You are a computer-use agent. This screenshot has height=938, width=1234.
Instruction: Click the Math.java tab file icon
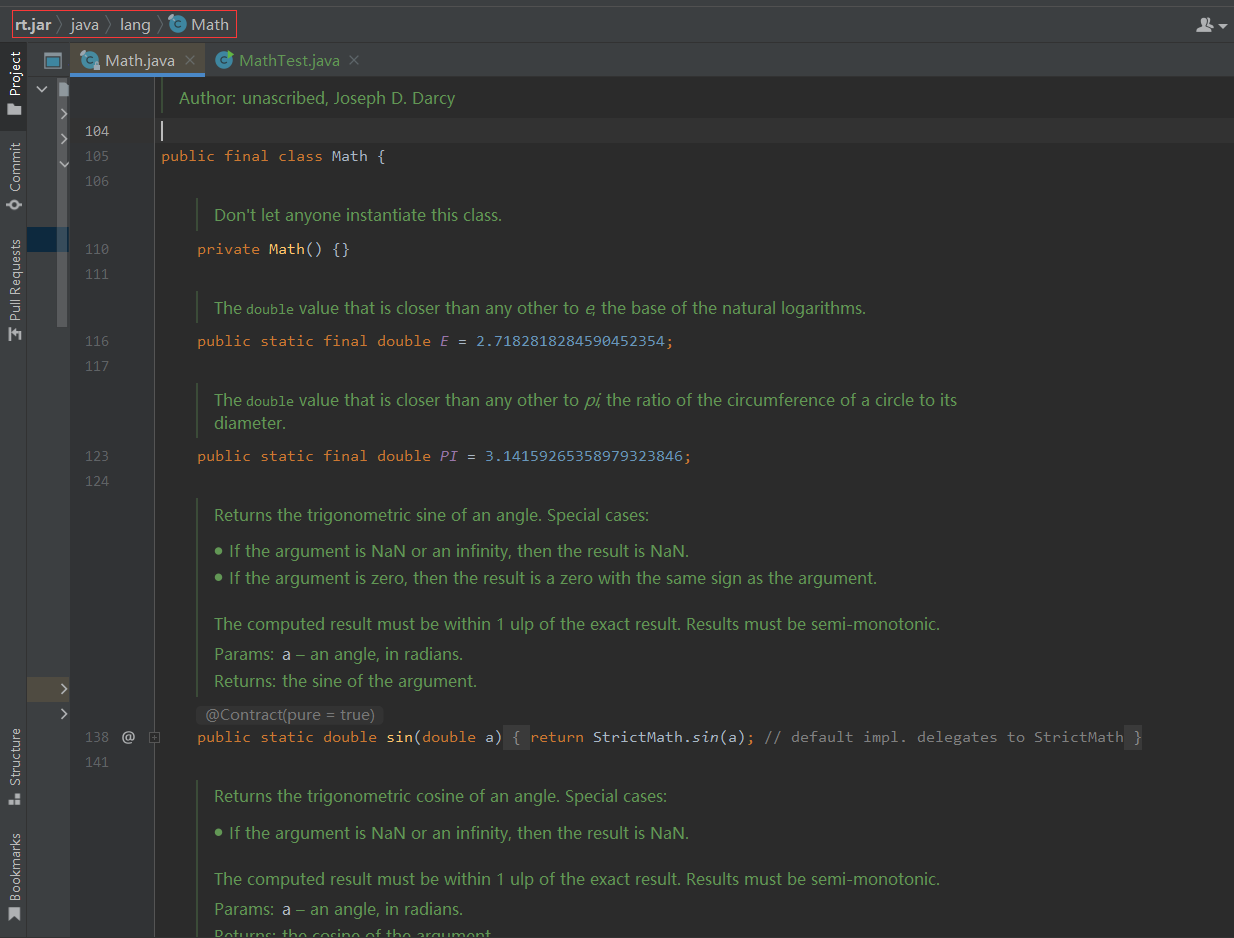(89, 60)
